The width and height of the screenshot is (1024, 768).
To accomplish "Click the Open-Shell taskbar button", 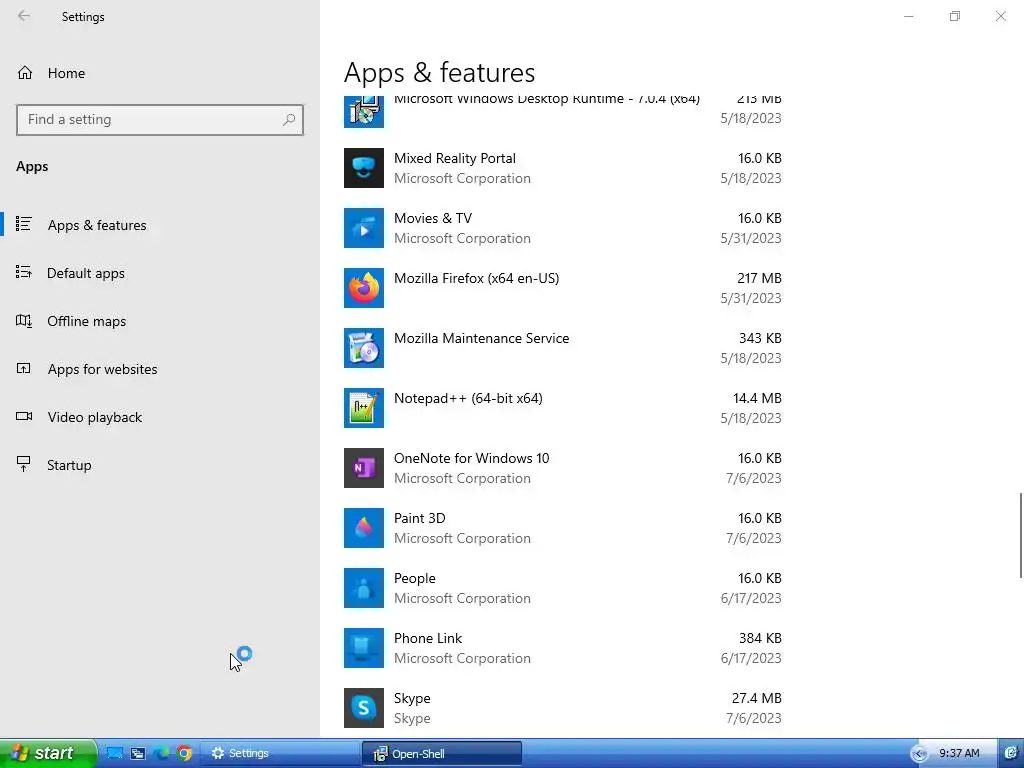I will pos(441,754).
